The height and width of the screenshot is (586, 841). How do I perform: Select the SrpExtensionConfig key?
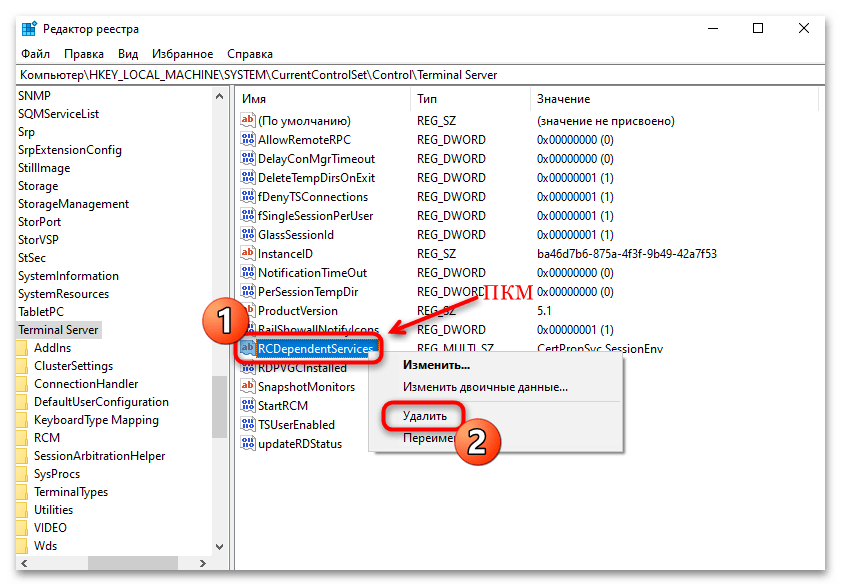(70, 150)
